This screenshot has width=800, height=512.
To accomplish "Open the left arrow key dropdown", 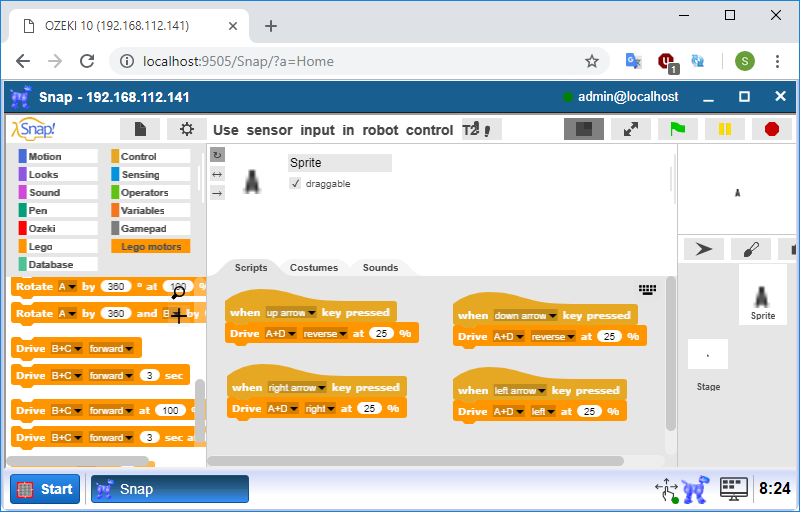I will (x=520, y=391).
